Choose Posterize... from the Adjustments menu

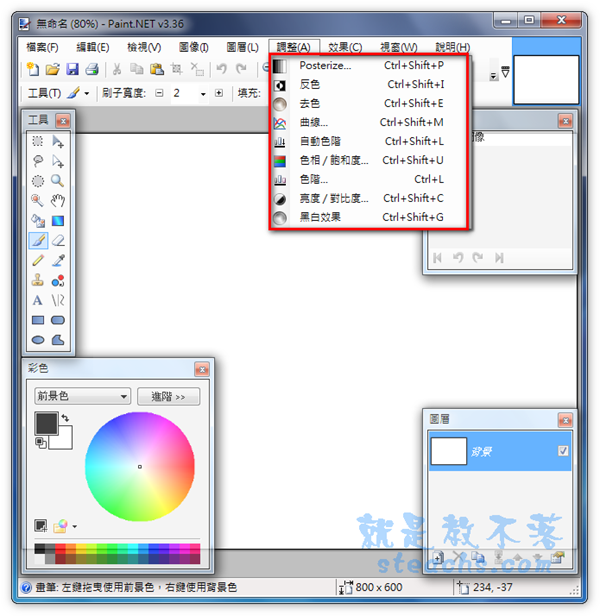[369, 65]
